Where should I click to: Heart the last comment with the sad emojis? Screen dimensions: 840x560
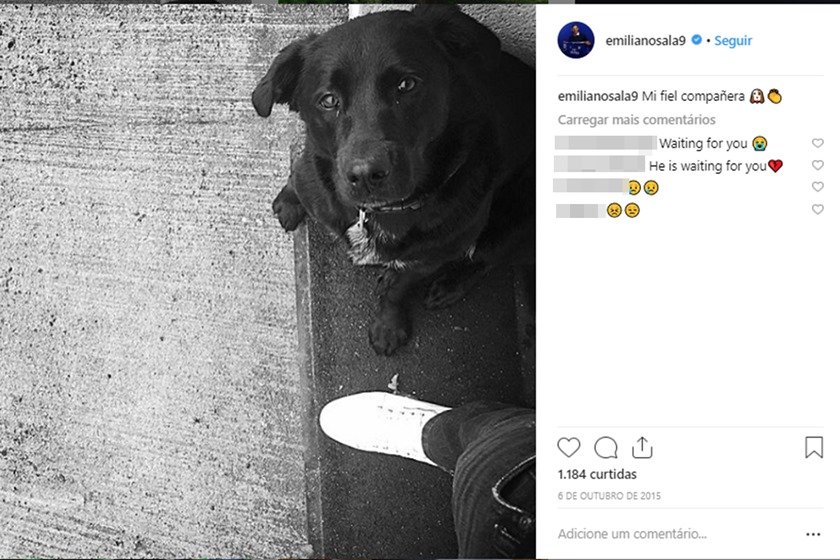pyautogui.click(x=818, y=209)
